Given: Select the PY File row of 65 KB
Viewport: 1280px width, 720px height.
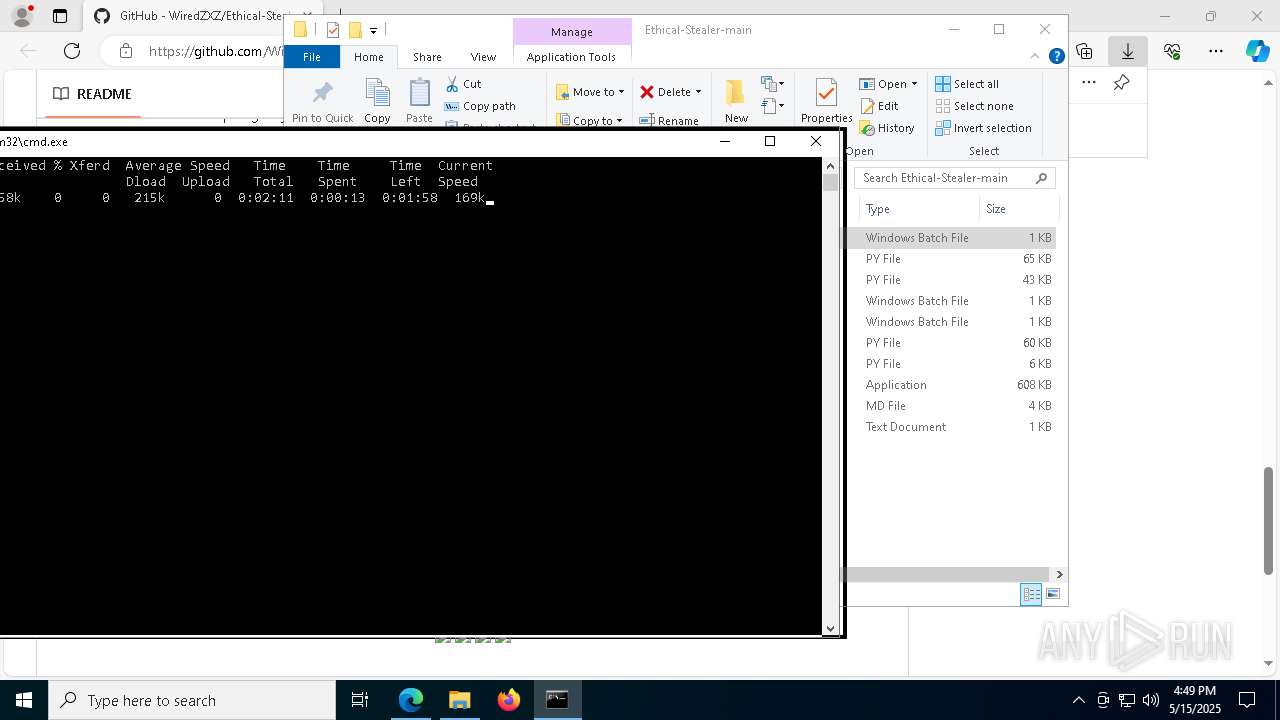Looking at the screenshot, I should pos(950,259).
